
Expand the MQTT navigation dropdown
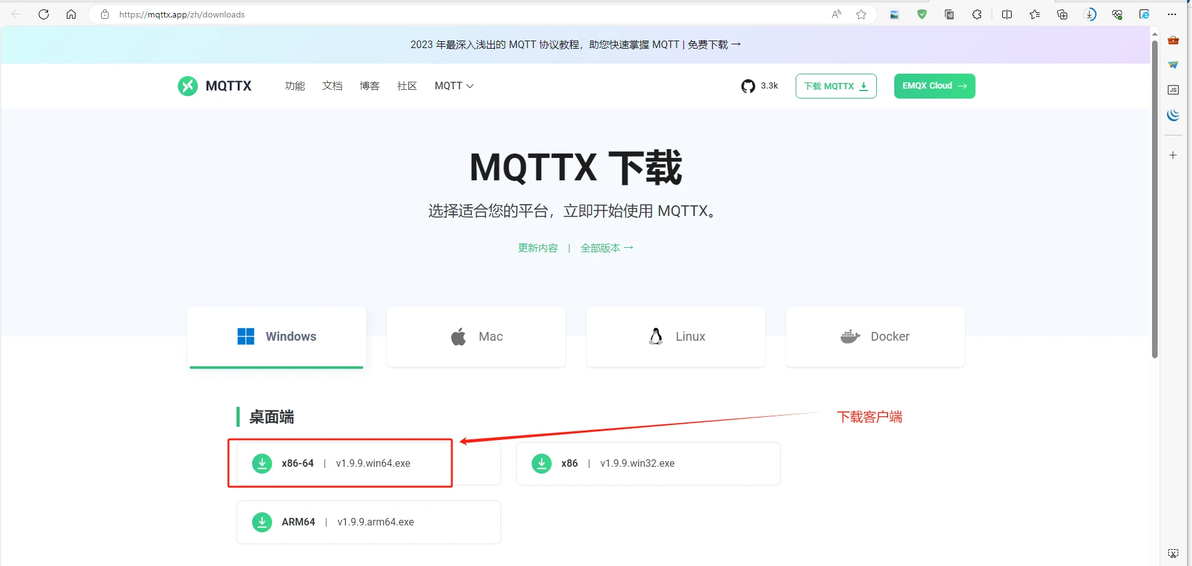tap(454, 86)
